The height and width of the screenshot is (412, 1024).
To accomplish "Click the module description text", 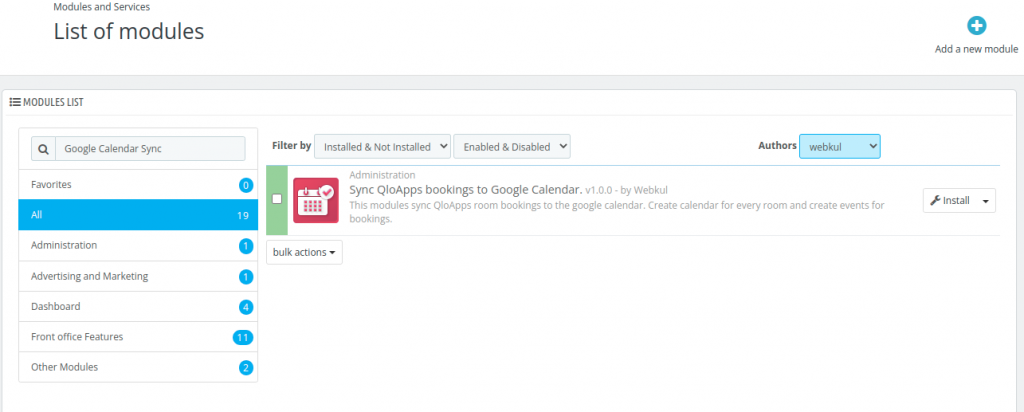I will tap(617, 212).
